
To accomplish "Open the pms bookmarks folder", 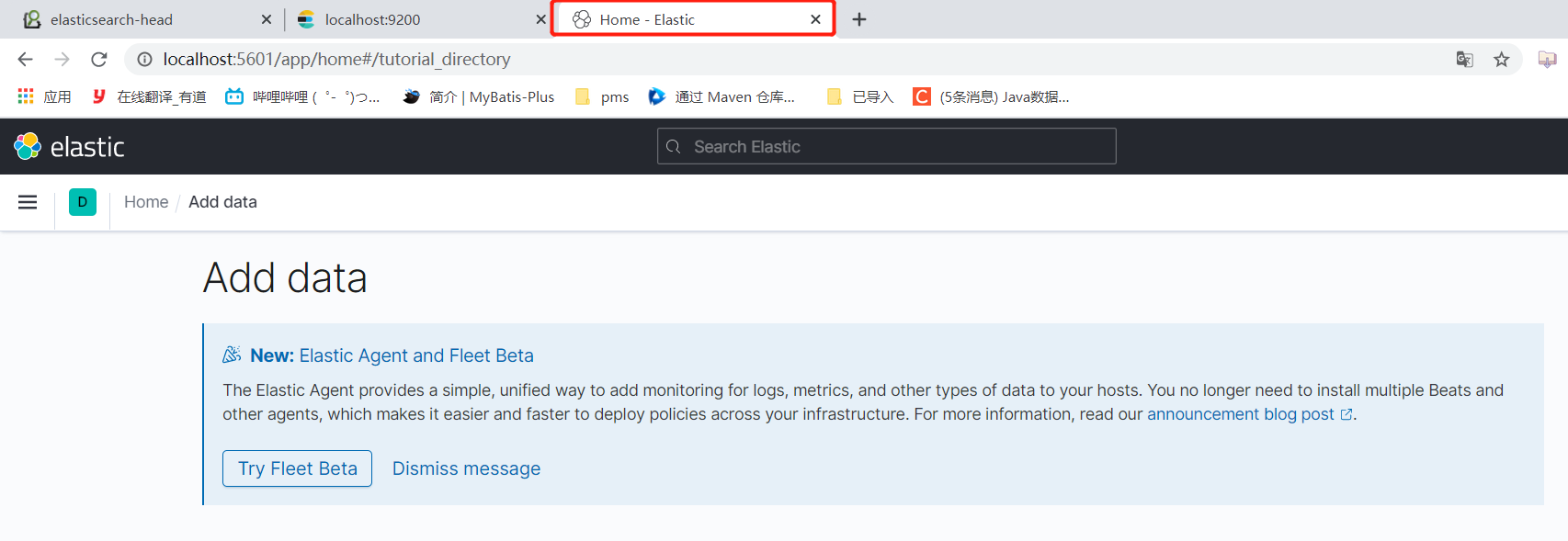I will pos(602,96).
